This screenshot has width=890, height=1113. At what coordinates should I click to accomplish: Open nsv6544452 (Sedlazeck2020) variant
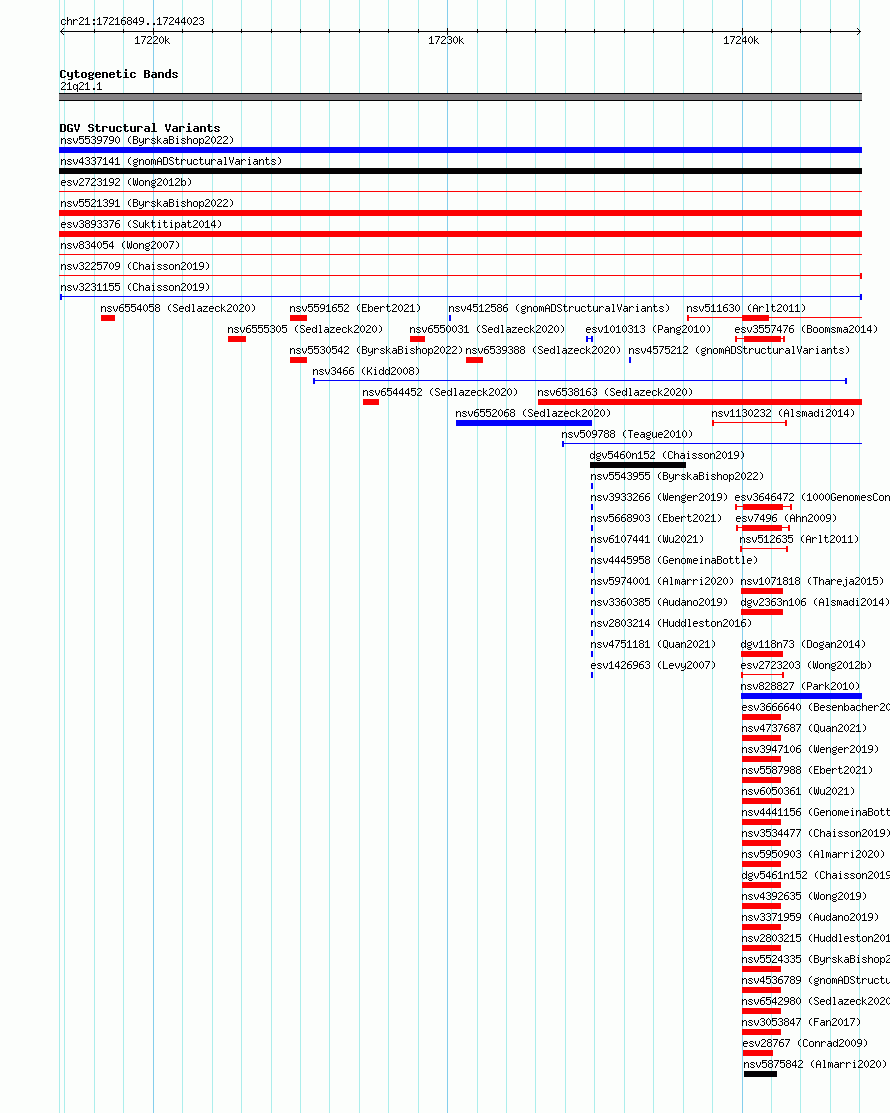coord(440,393)
